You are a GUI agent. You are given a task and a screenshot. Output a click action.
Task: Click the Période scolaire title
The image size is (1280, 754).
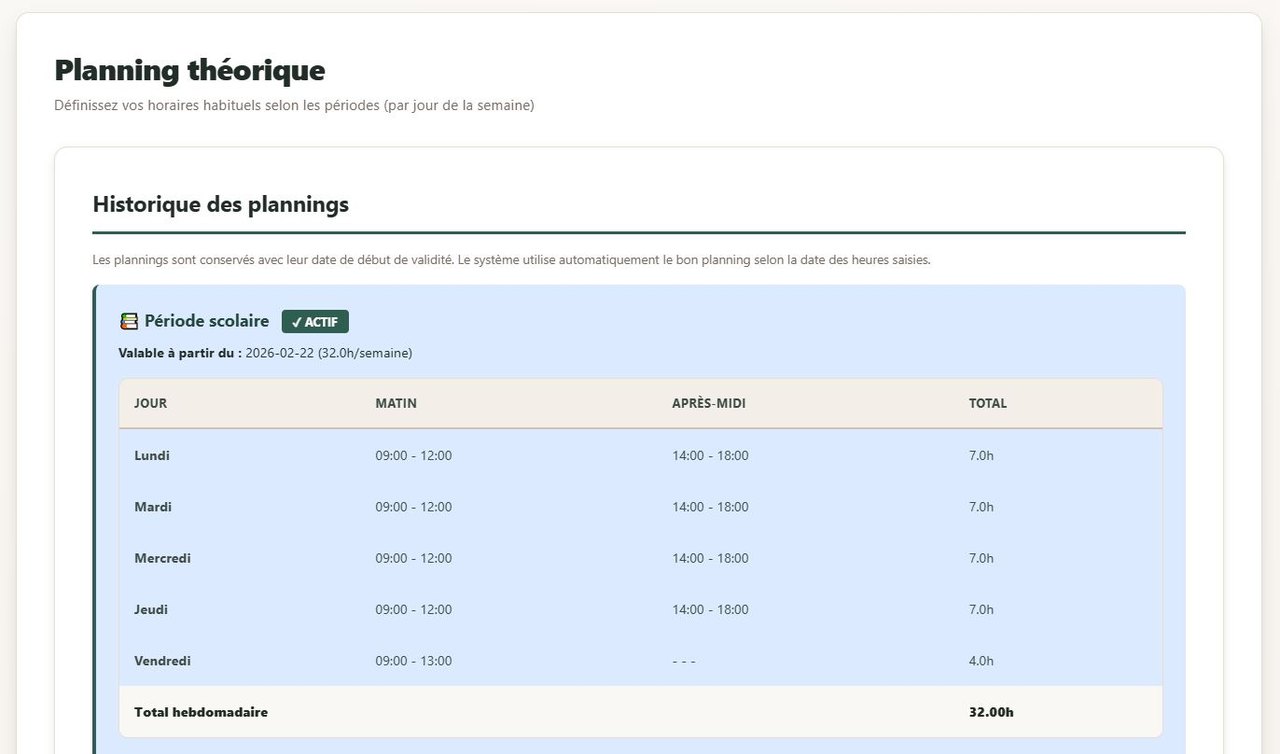pyautogui.click(x=206, y=321)
